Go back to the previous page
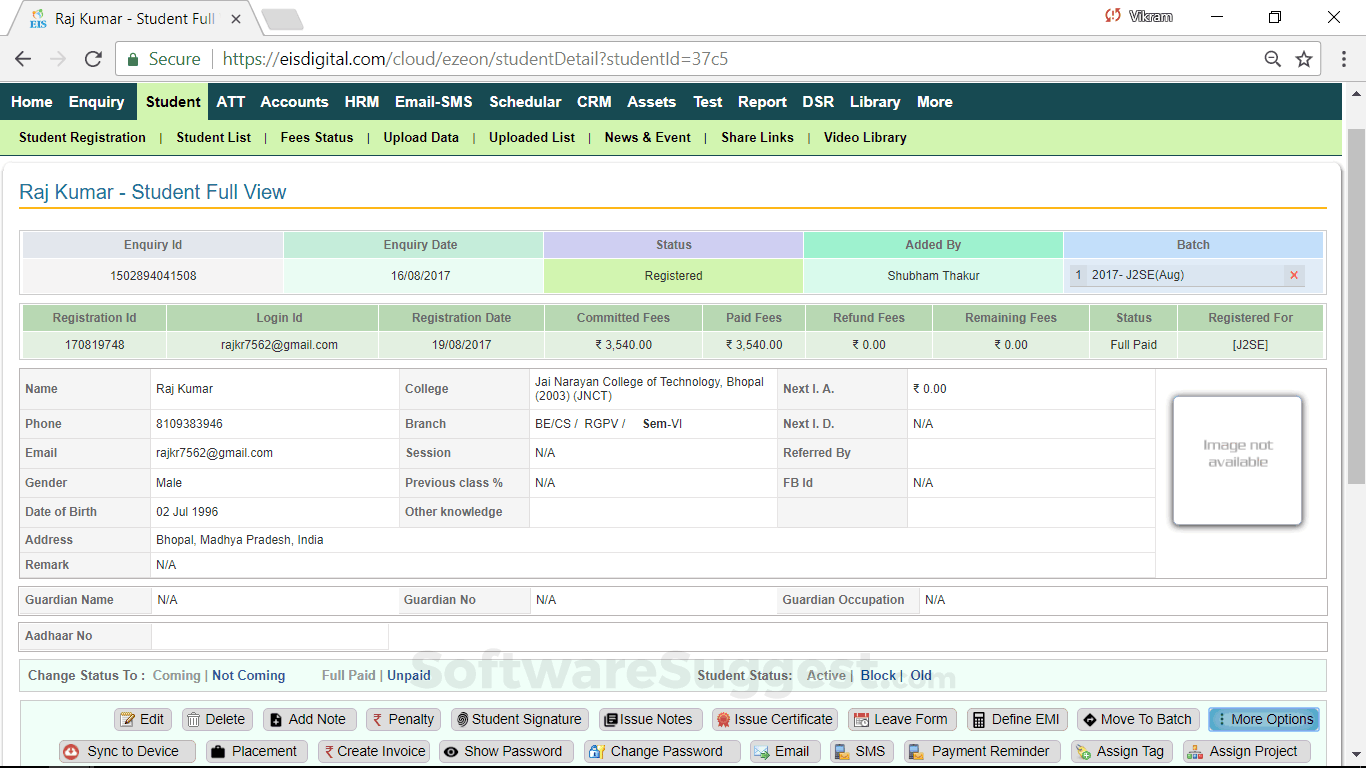 [23, 59]
